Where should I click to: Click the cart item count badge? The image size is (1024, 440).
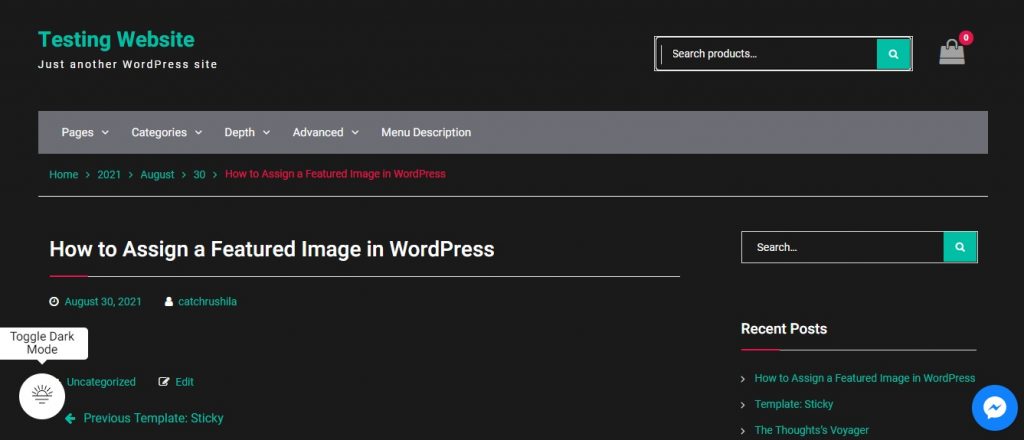(966, 38)
